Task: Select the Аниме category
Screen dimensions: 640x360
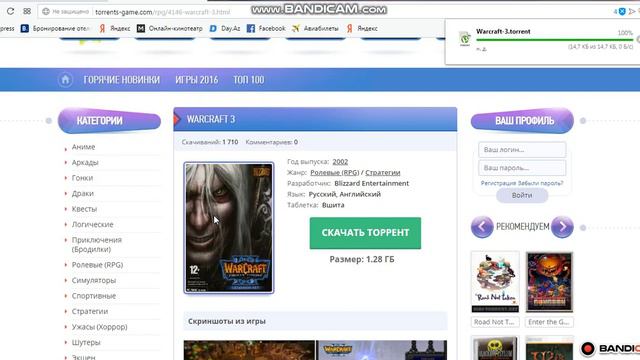Action: tap(83, 147)
